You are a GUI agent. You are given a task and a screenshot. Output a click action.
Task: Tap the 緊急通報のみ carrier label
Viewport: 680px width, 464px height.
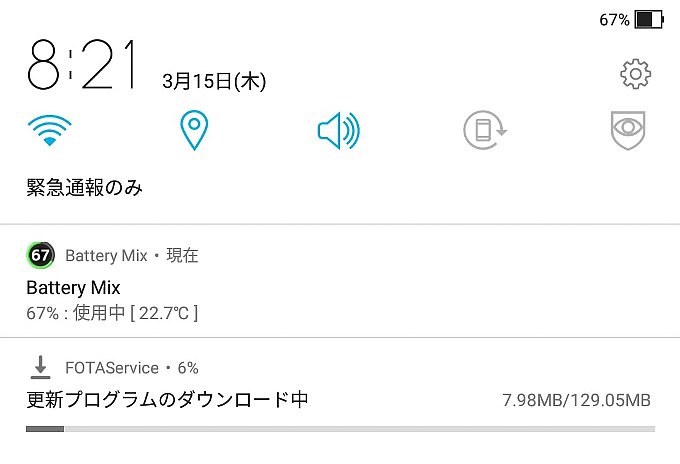85,188
